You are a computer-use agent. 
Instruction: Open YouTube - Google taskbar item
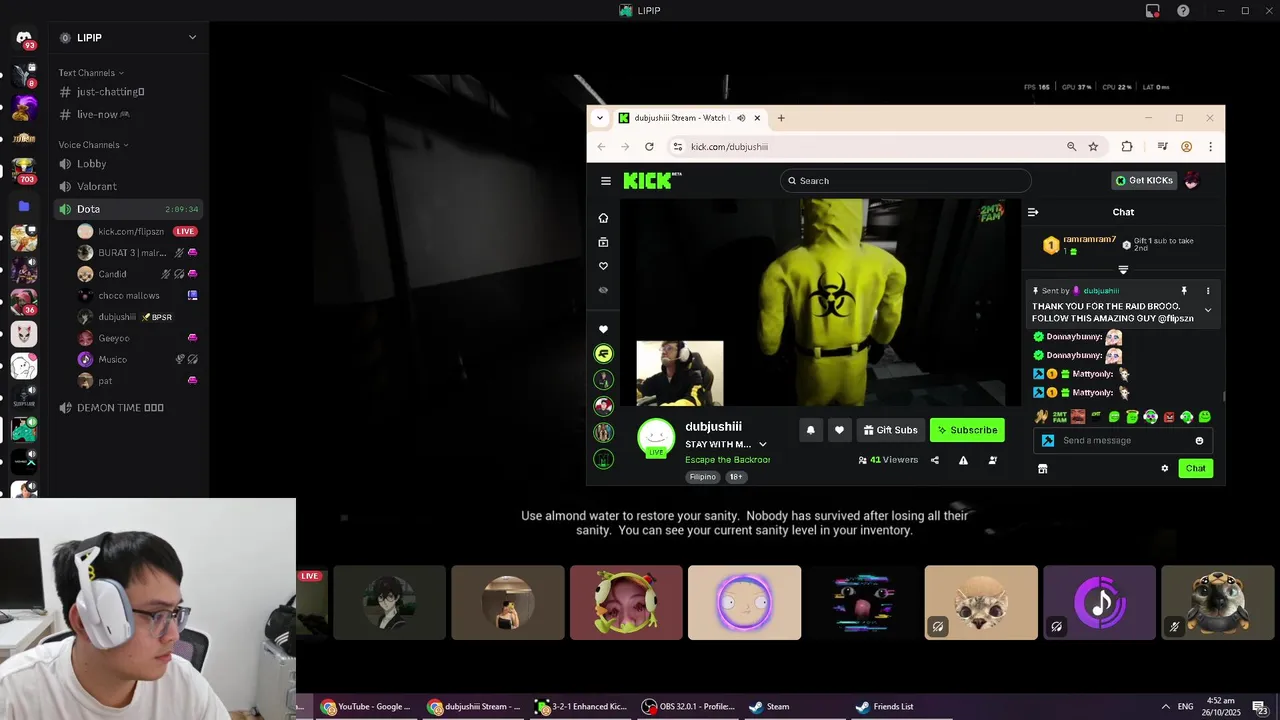point(365,706)
